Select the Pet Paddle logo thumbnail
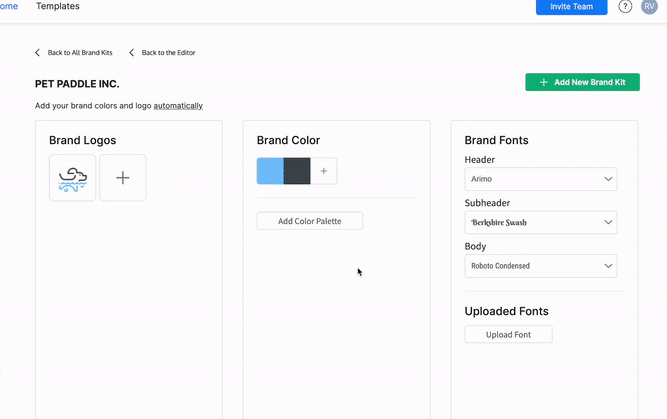667x419 pixels. [x=73, y=178]
